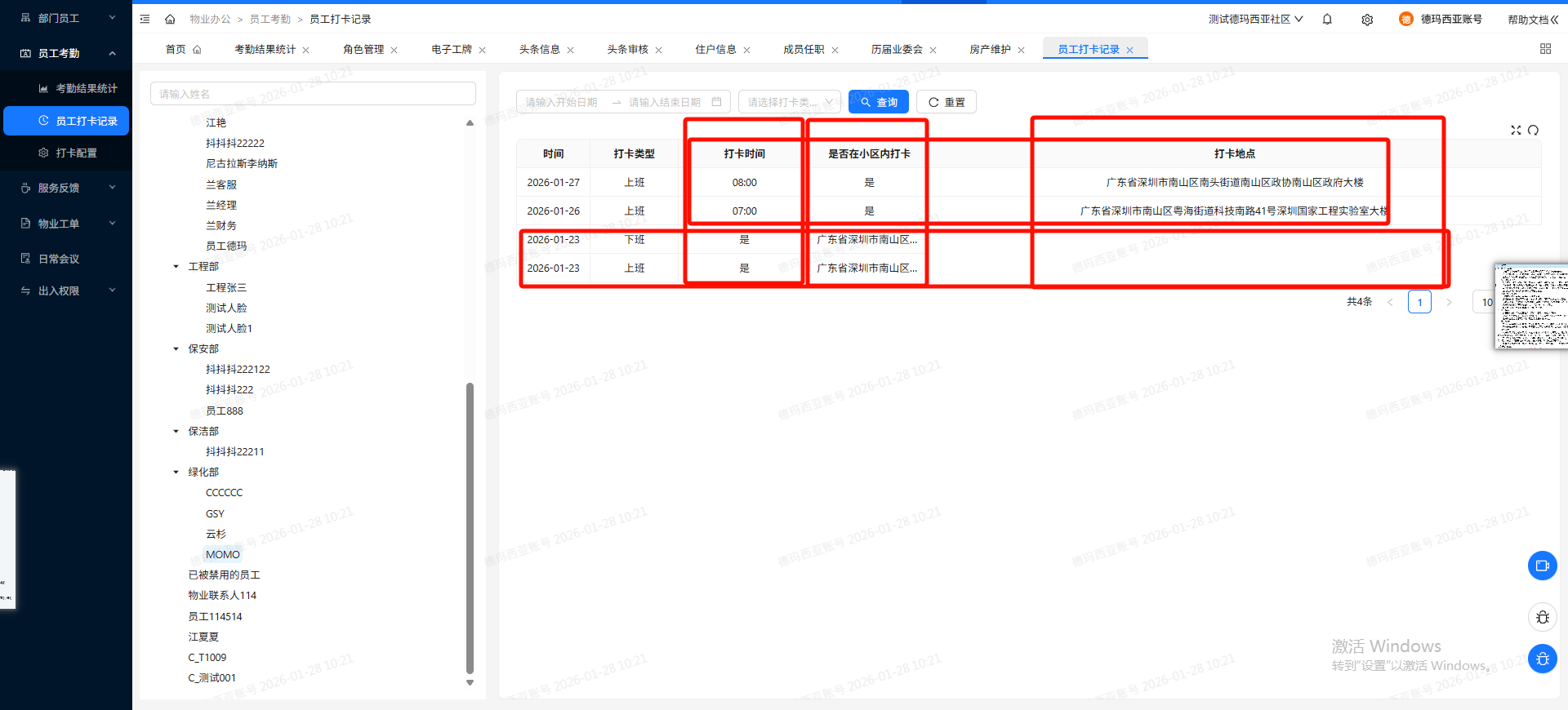Click the fullscreen expand icon above table
1568x710 pixels.
[x=1516, y=130]
